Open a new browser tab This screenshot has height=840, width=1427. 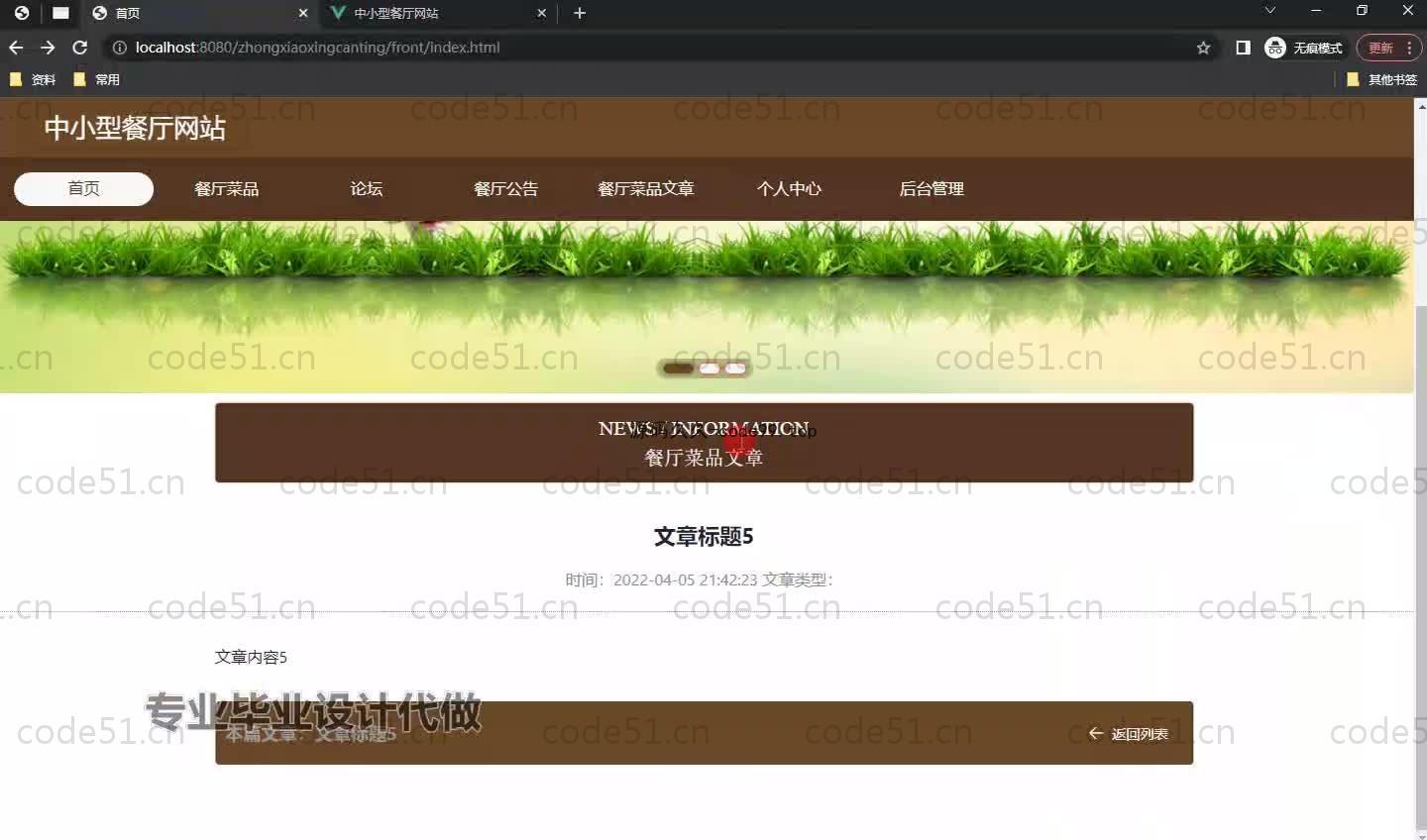[580, 13]
